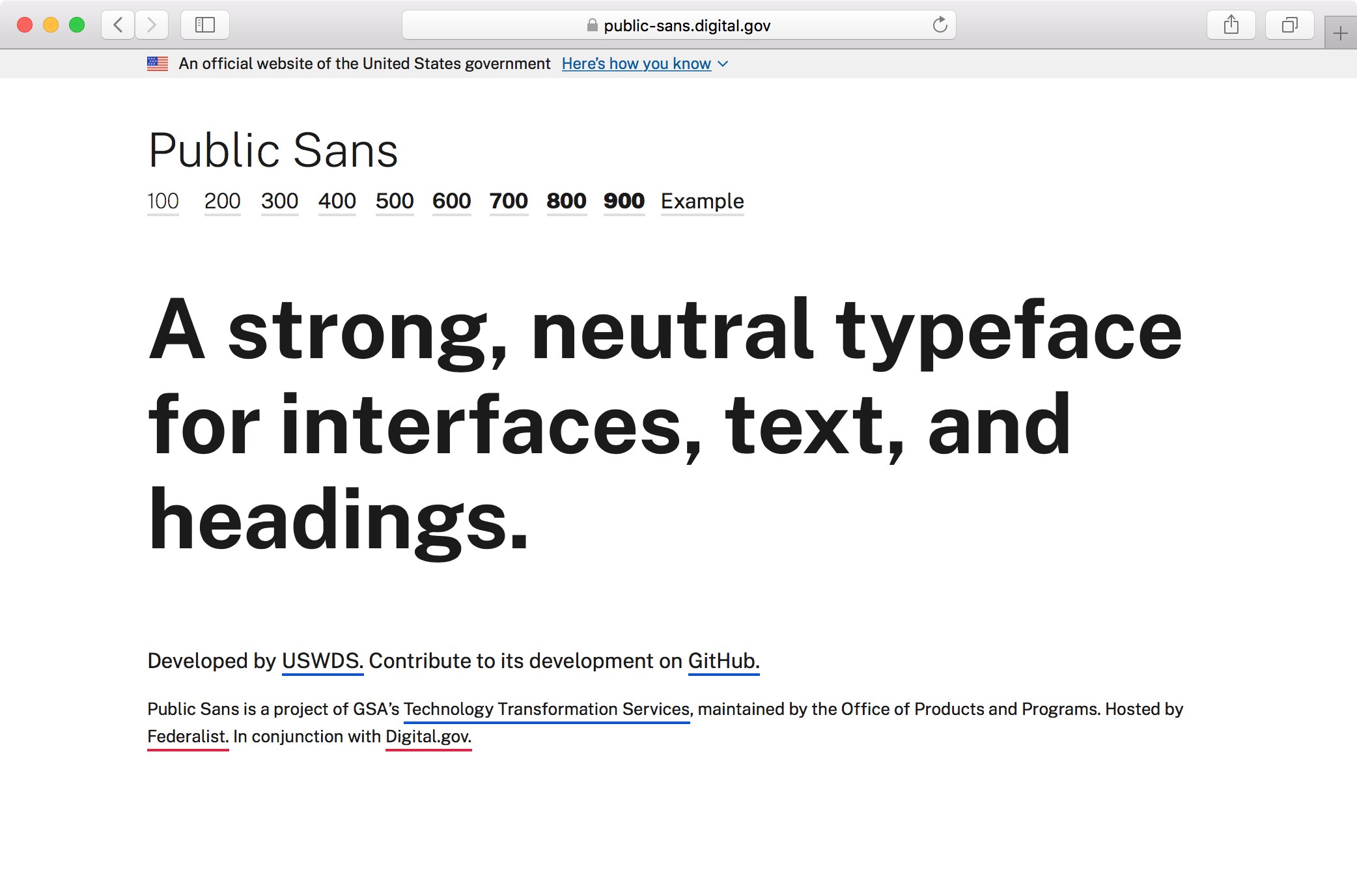Screen dimensions: 1357x896
Task: Select the 600 weight link
Action: 451,201
